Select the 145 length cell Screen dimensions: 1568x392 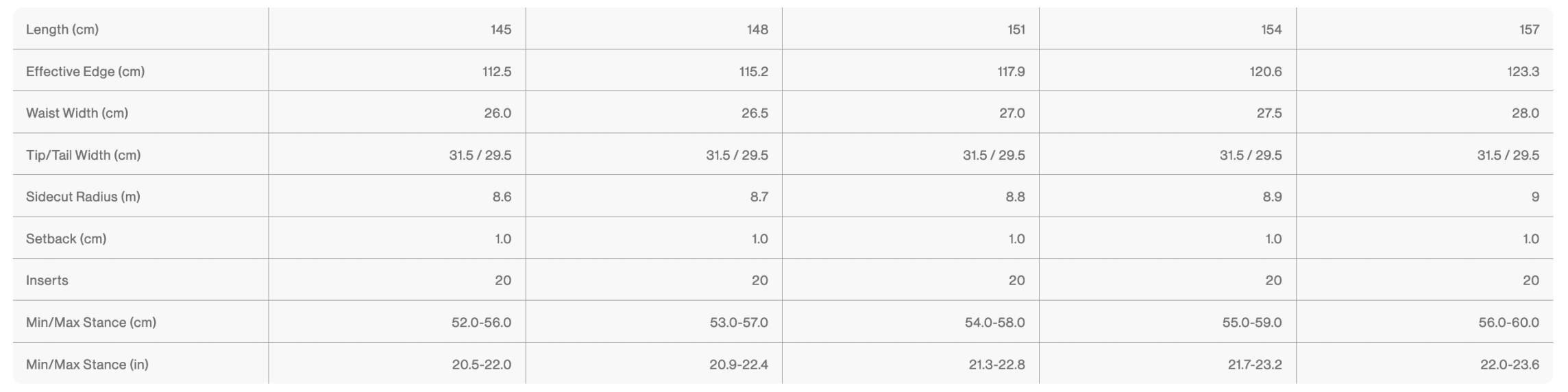pyautogui.click(x=500, y=29)
